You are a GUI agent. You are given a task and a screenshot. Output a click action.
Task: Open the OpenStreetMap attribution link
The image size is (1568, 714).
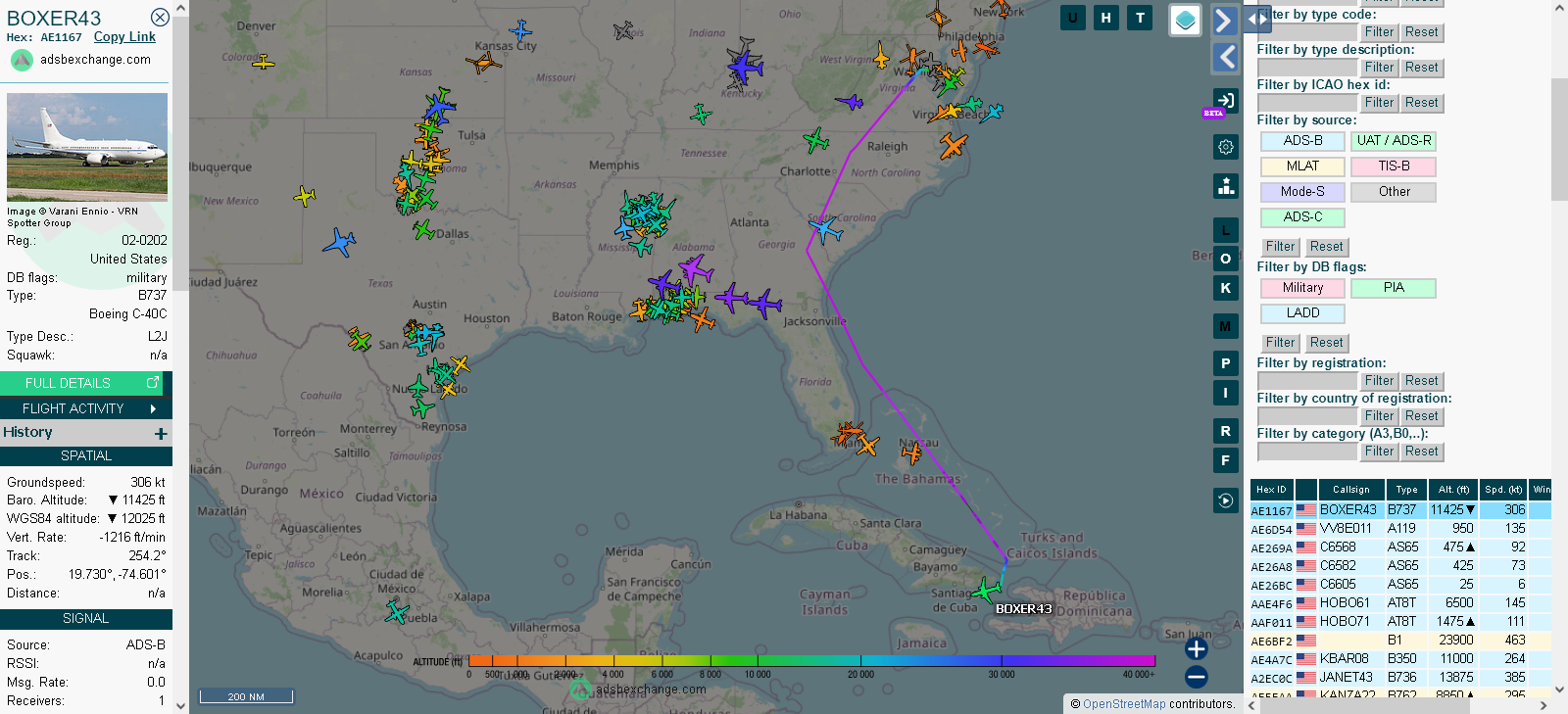click(1124, 704)
